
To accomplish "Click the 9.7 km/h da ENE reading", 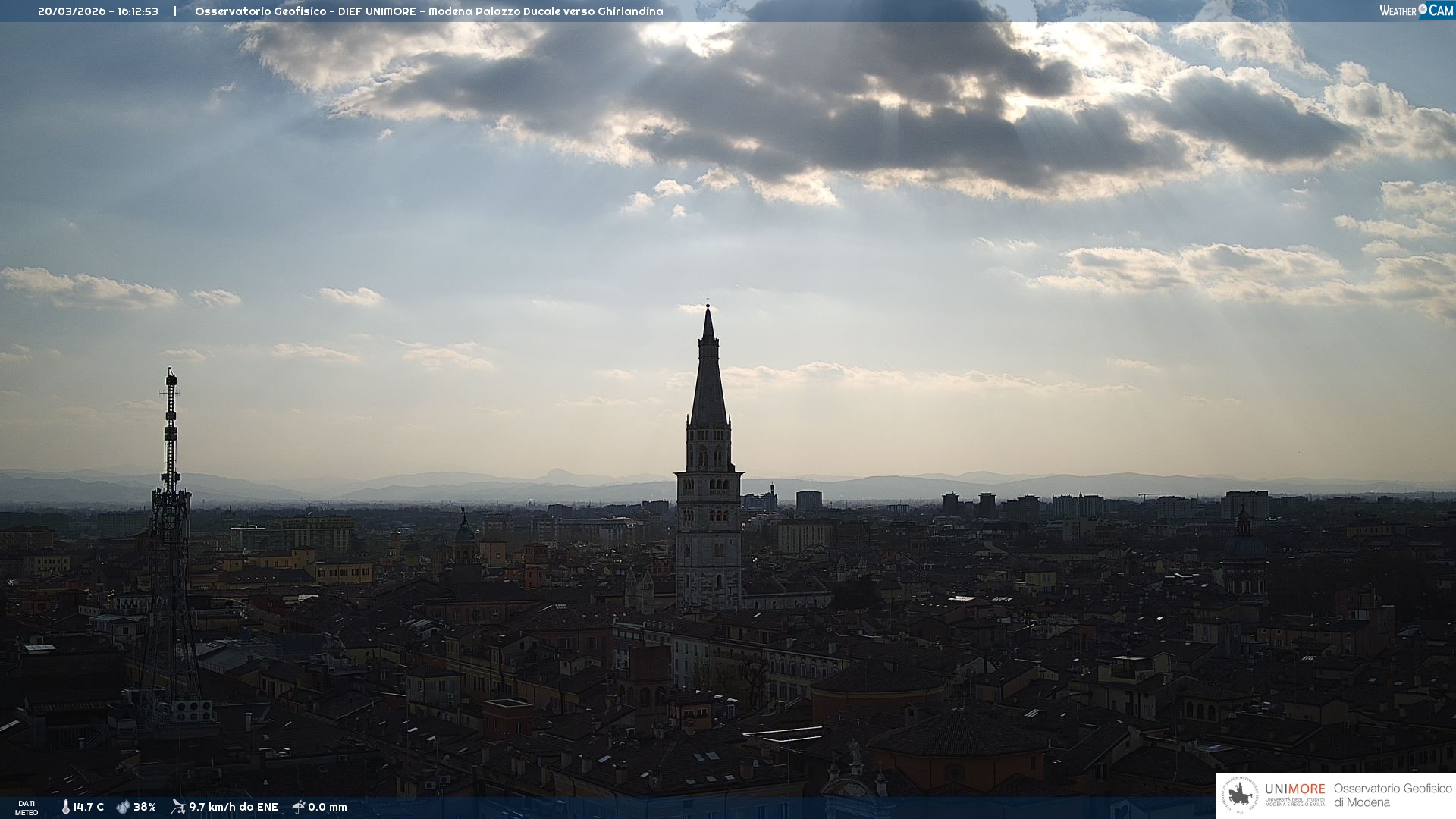I will coord(234,807).
